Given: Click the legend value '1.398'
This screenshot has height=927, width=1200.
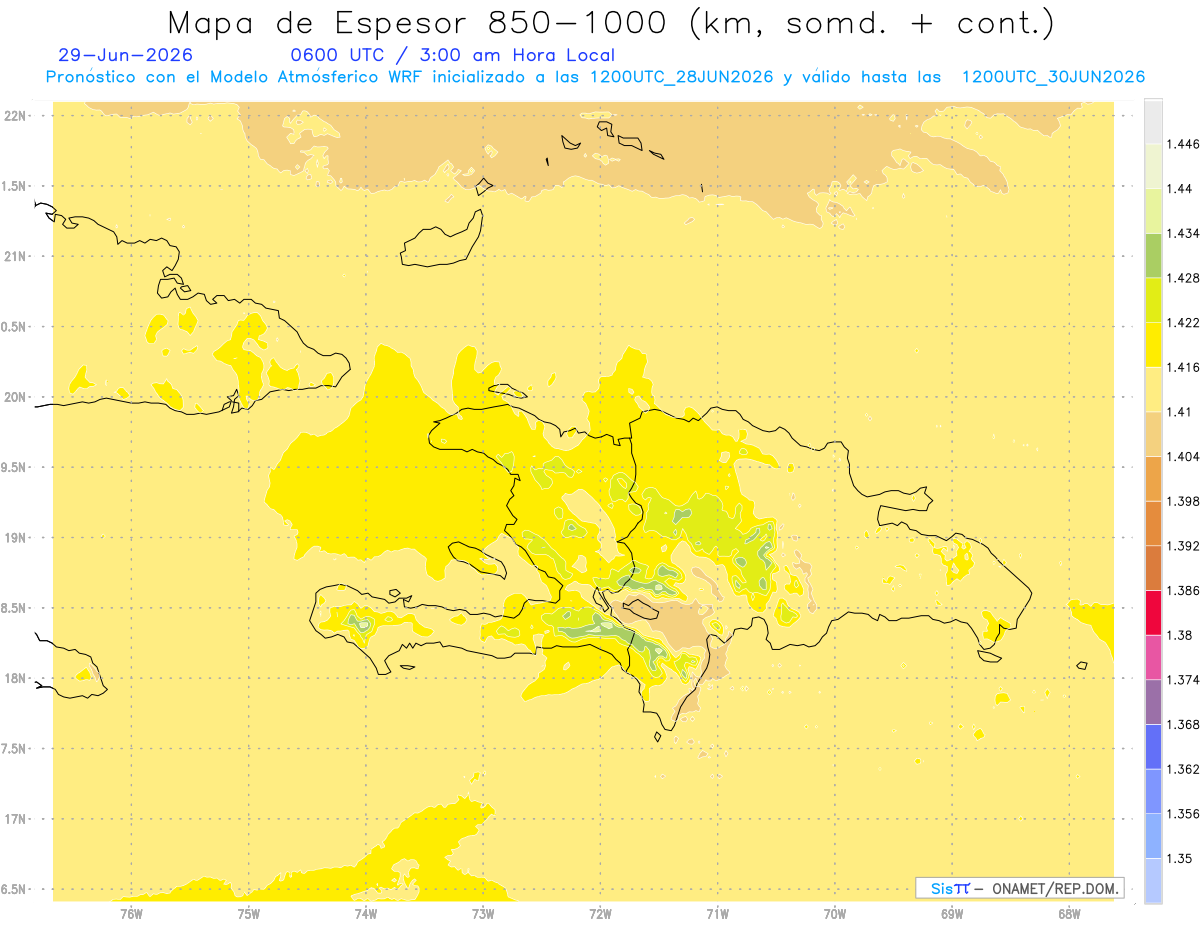Looking at the screenshot, I should [x=1183, y=501].
